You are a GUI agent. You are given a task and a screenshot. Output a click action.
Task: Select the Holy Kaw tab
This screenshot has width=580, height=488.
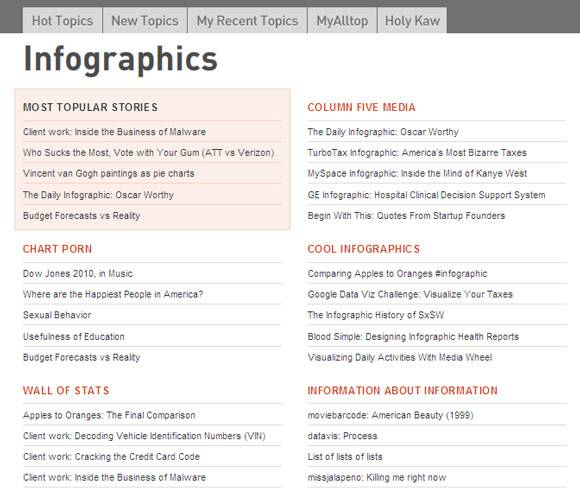[412, 21]
